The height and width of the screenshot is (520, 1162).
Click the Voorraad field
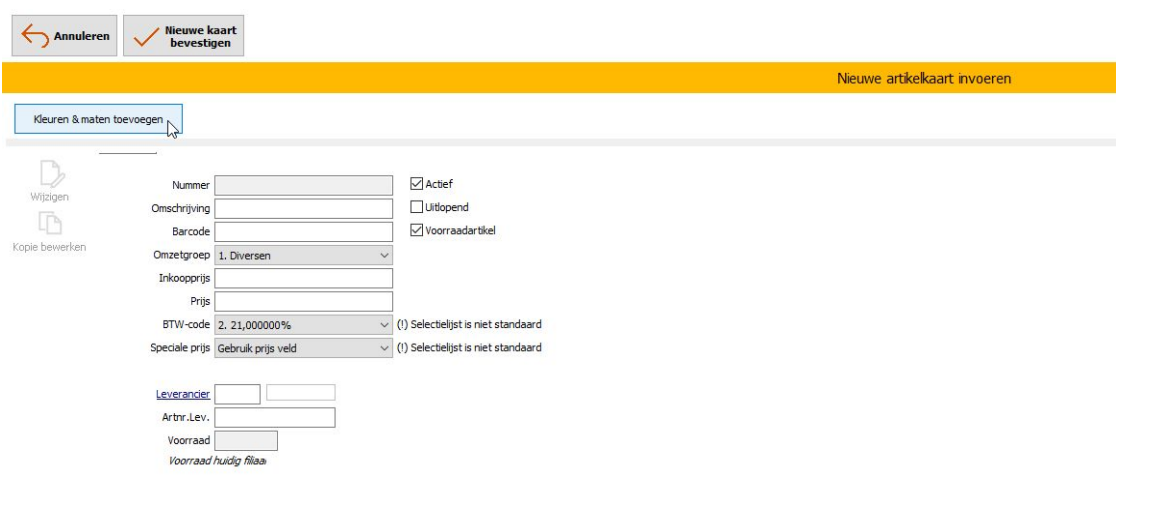(x=246, y=441)
